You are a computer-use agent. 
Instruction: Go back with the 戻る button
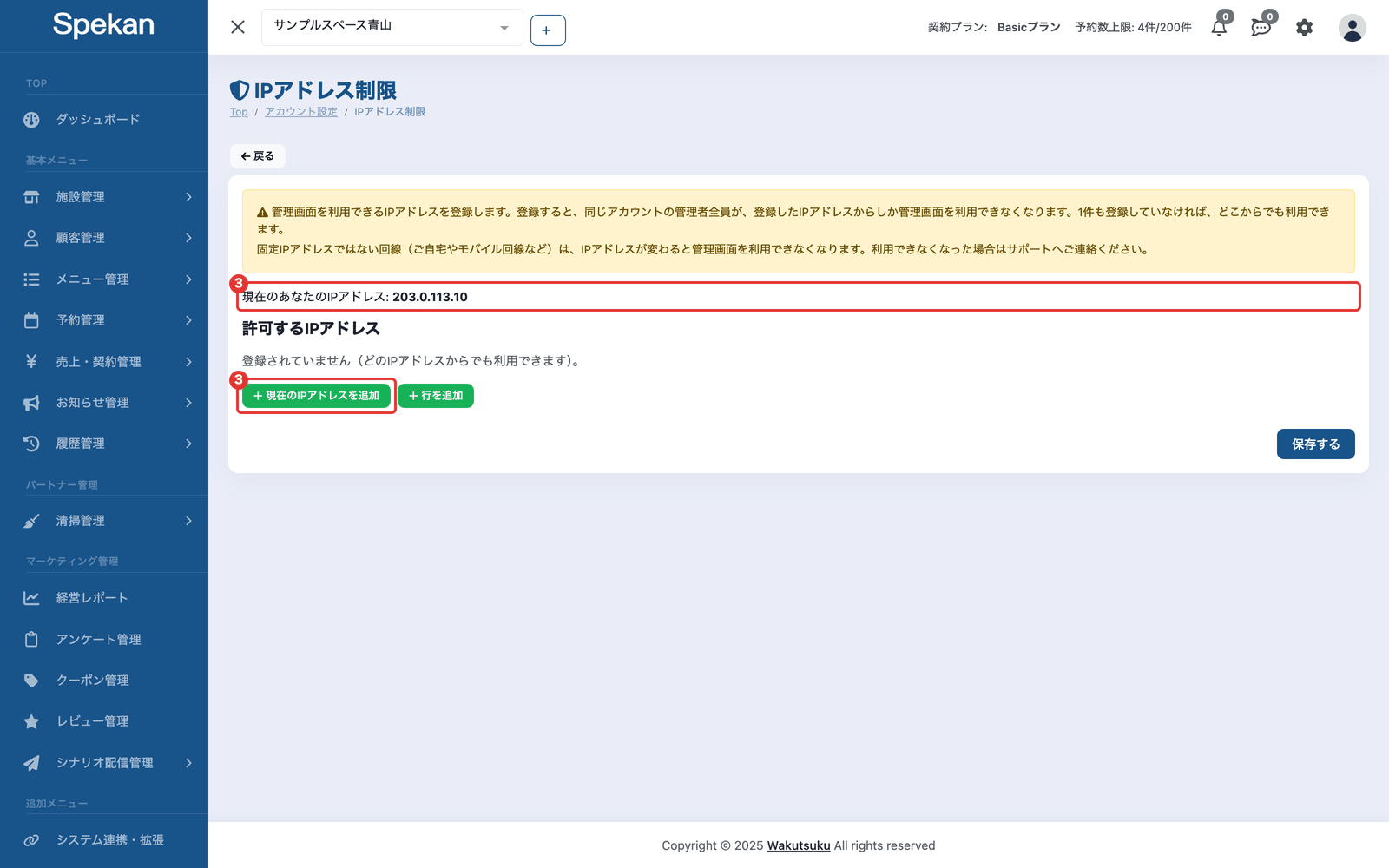(258, 156)
